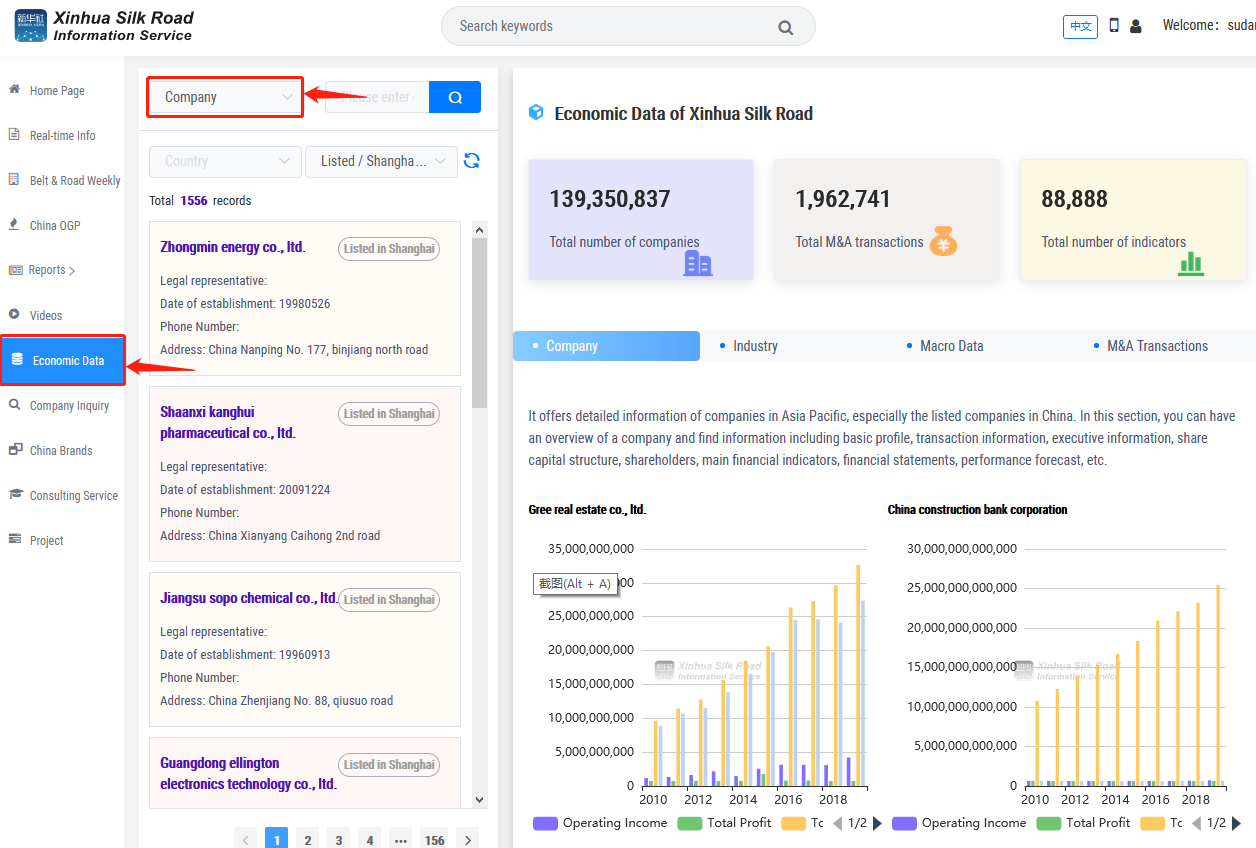The width and height of the screenshot is (1256, 848).
Task: Click the blue search button beside Company filter
Action: pyautogui.click(x=455, y=97)
